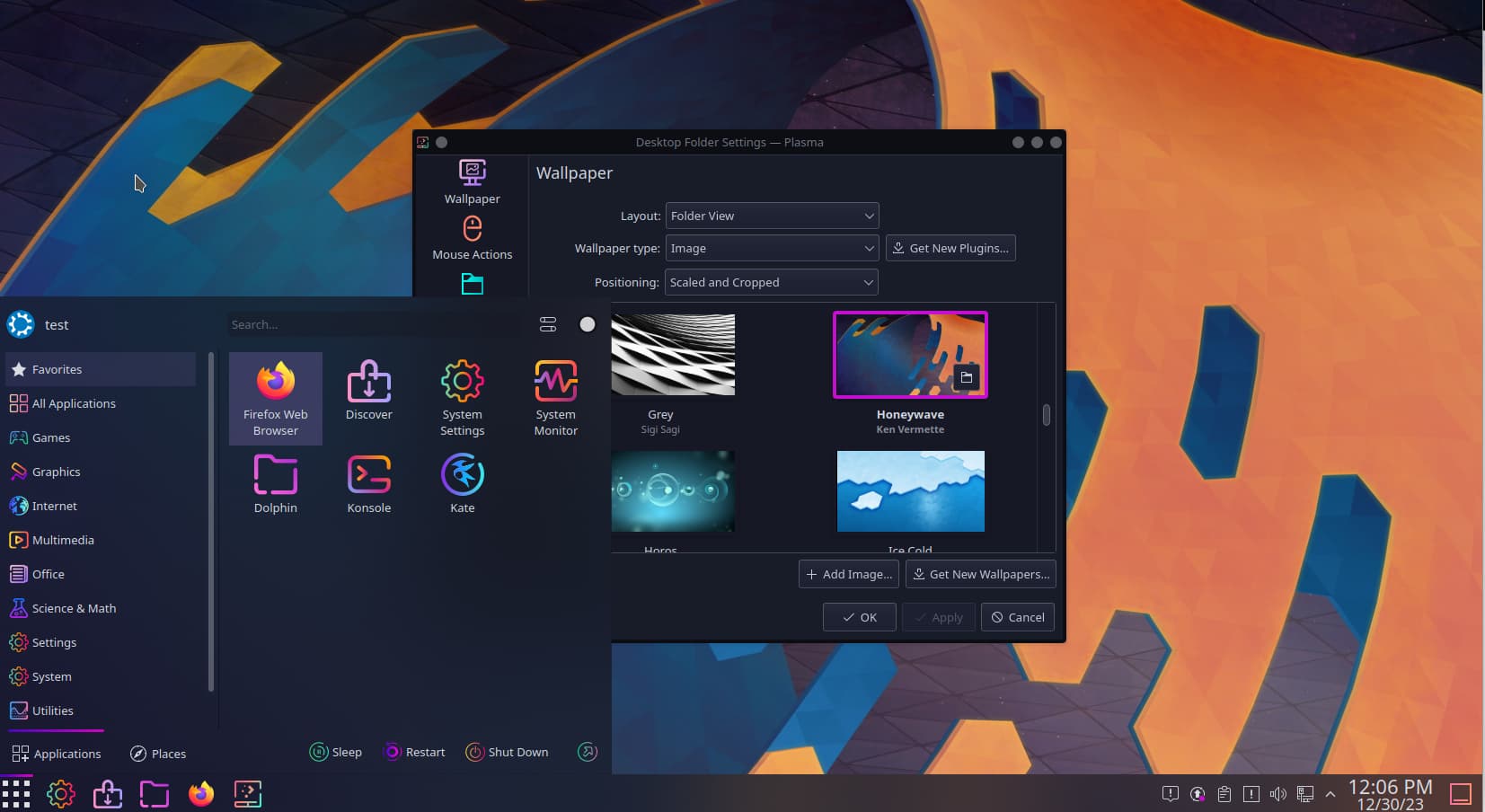
Task: Open Dolphin folder icon on the taskbar
Action: click(x=155, y=794)
